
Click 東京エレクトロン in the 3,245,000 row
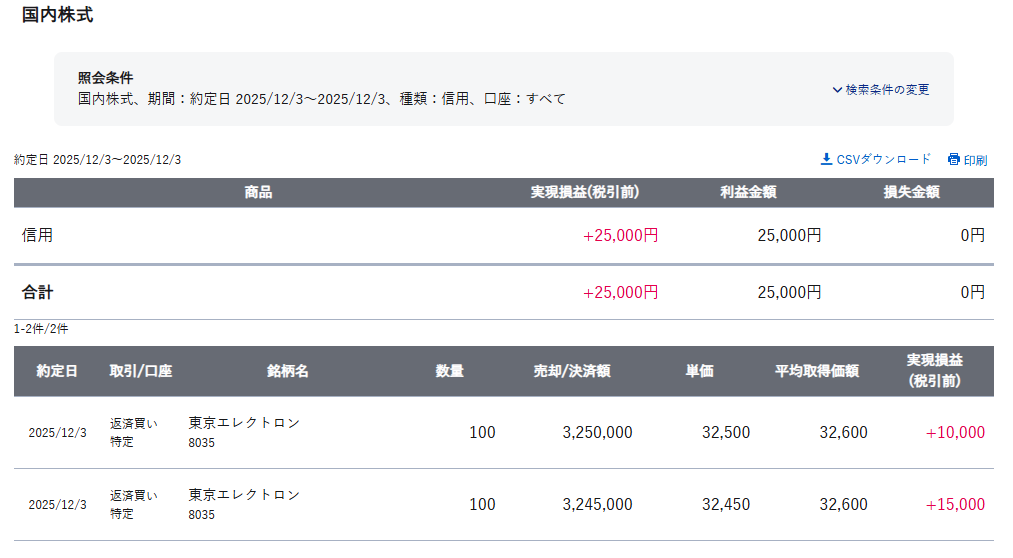tap(244, 495)
